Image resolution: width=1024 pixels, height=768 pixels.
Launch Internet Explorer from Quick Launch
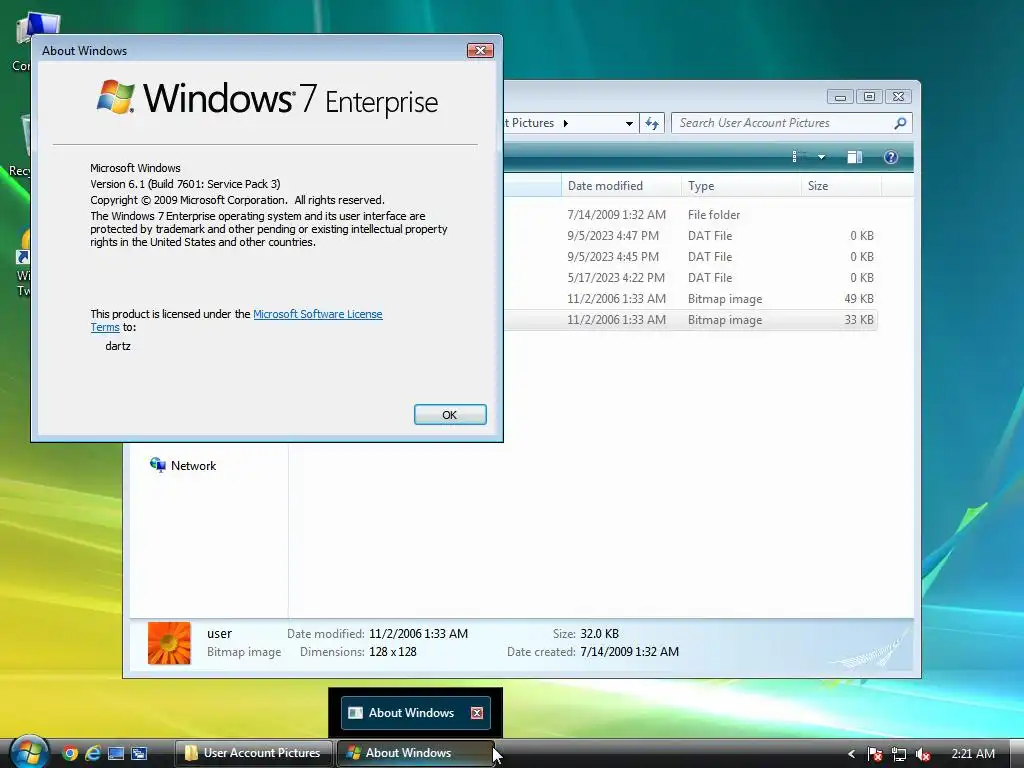click(93, 753)
